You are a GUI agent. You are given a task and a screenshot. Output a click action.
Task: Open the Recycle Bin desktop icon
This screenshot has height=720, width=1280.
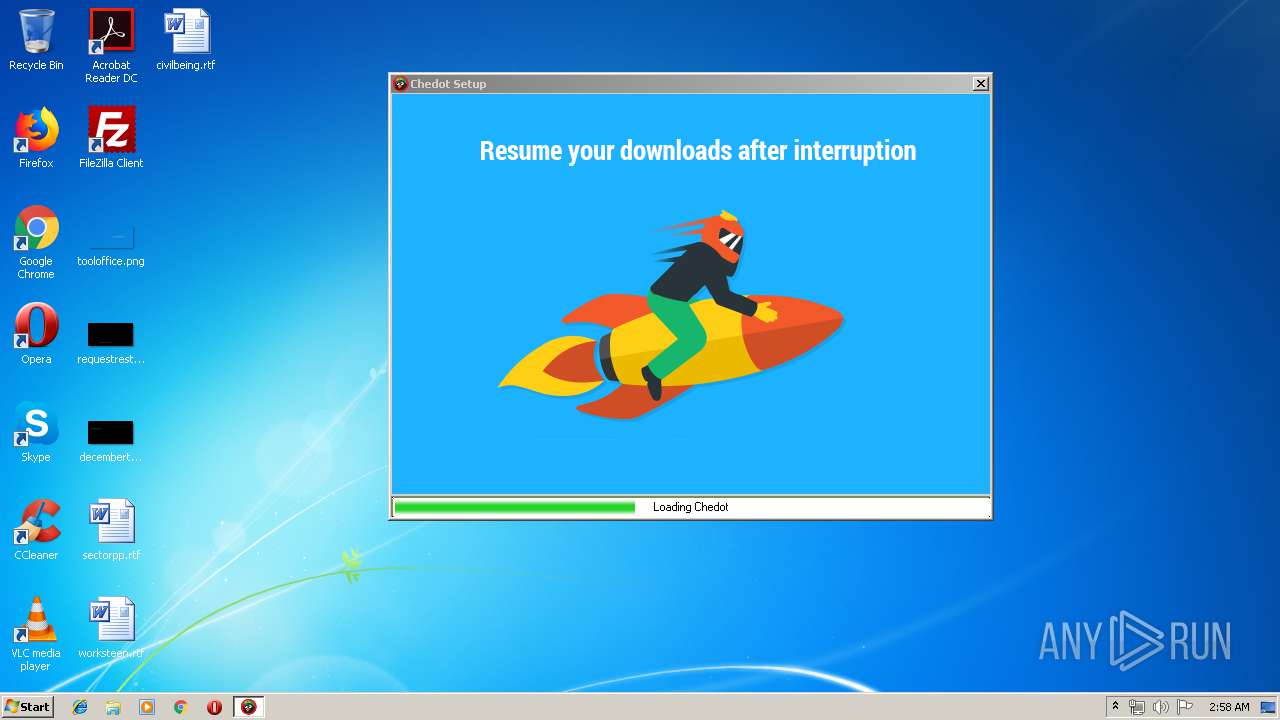tap(36, 40)
